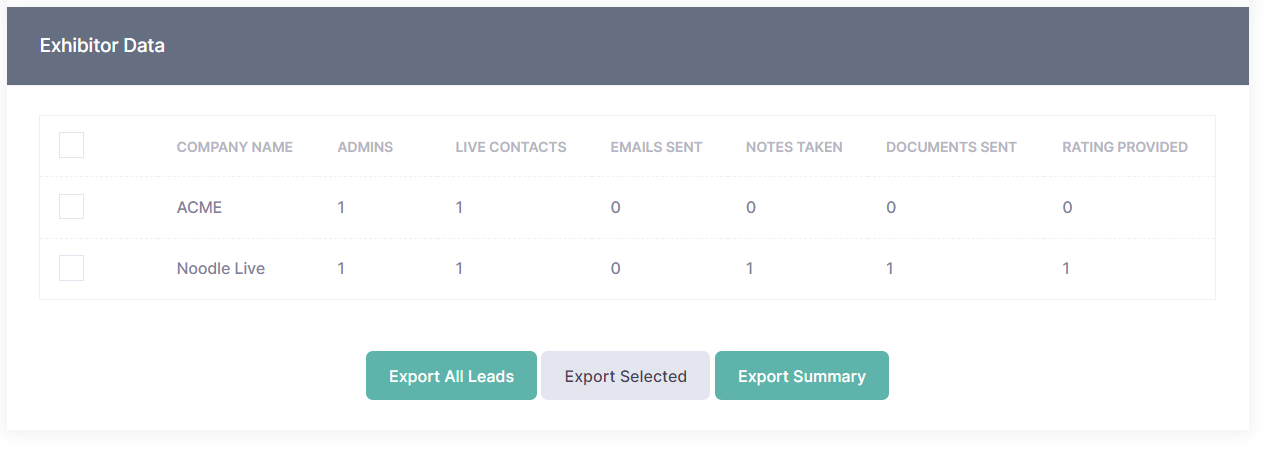Click Noodle Live's Notes Taken value

pos(750,269)
